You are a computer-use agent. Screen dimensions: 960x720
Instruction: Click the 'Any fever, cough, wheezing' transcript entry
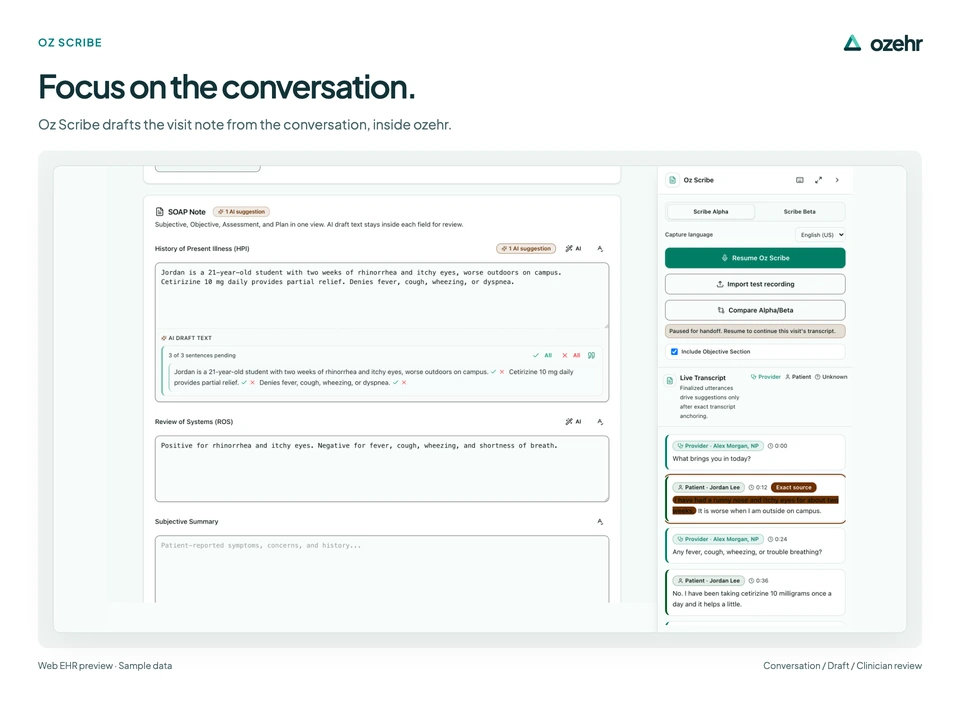[755, 546]
